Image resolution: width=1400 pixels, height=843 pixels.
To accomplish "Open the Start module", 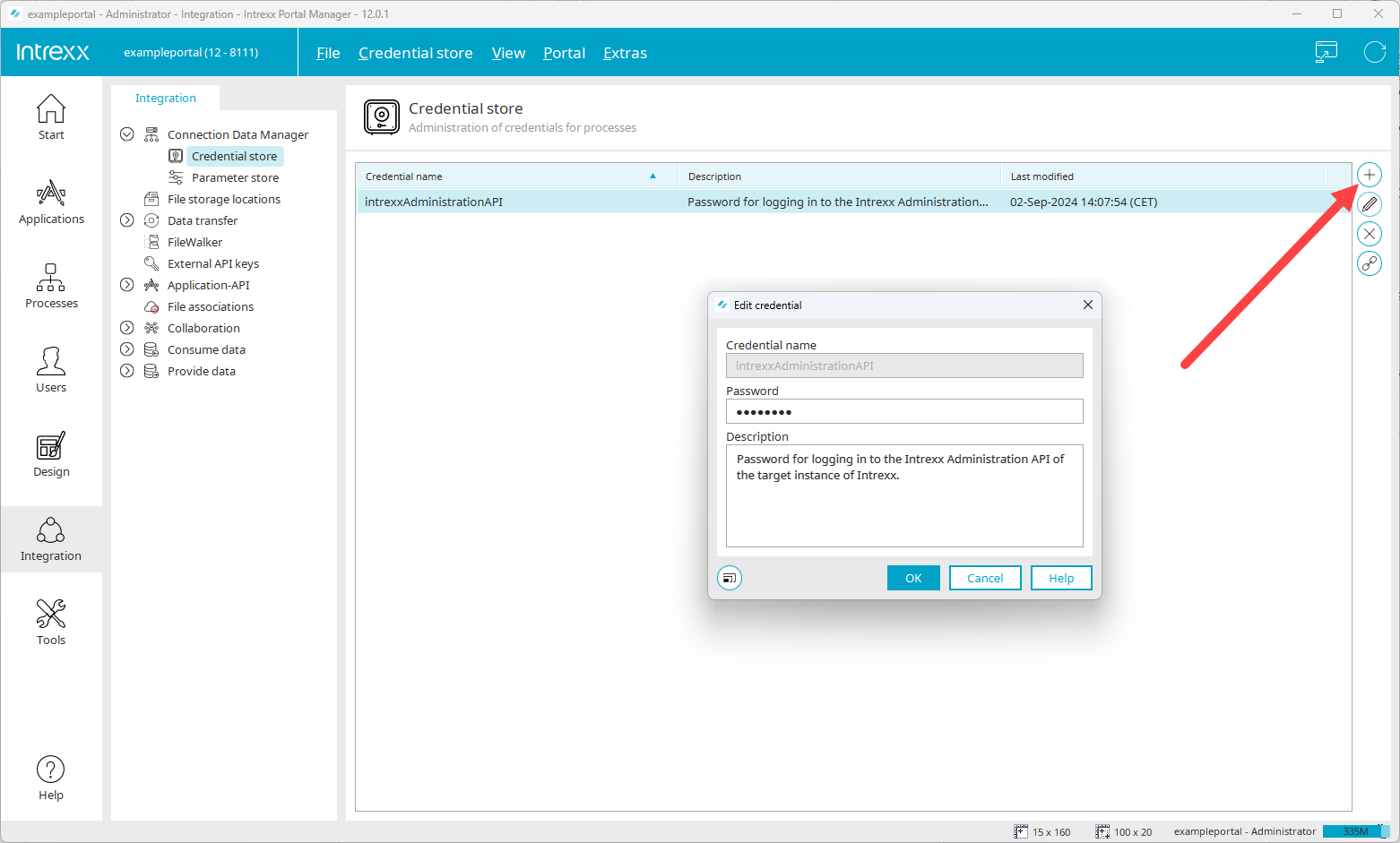I will coord(51,117).
